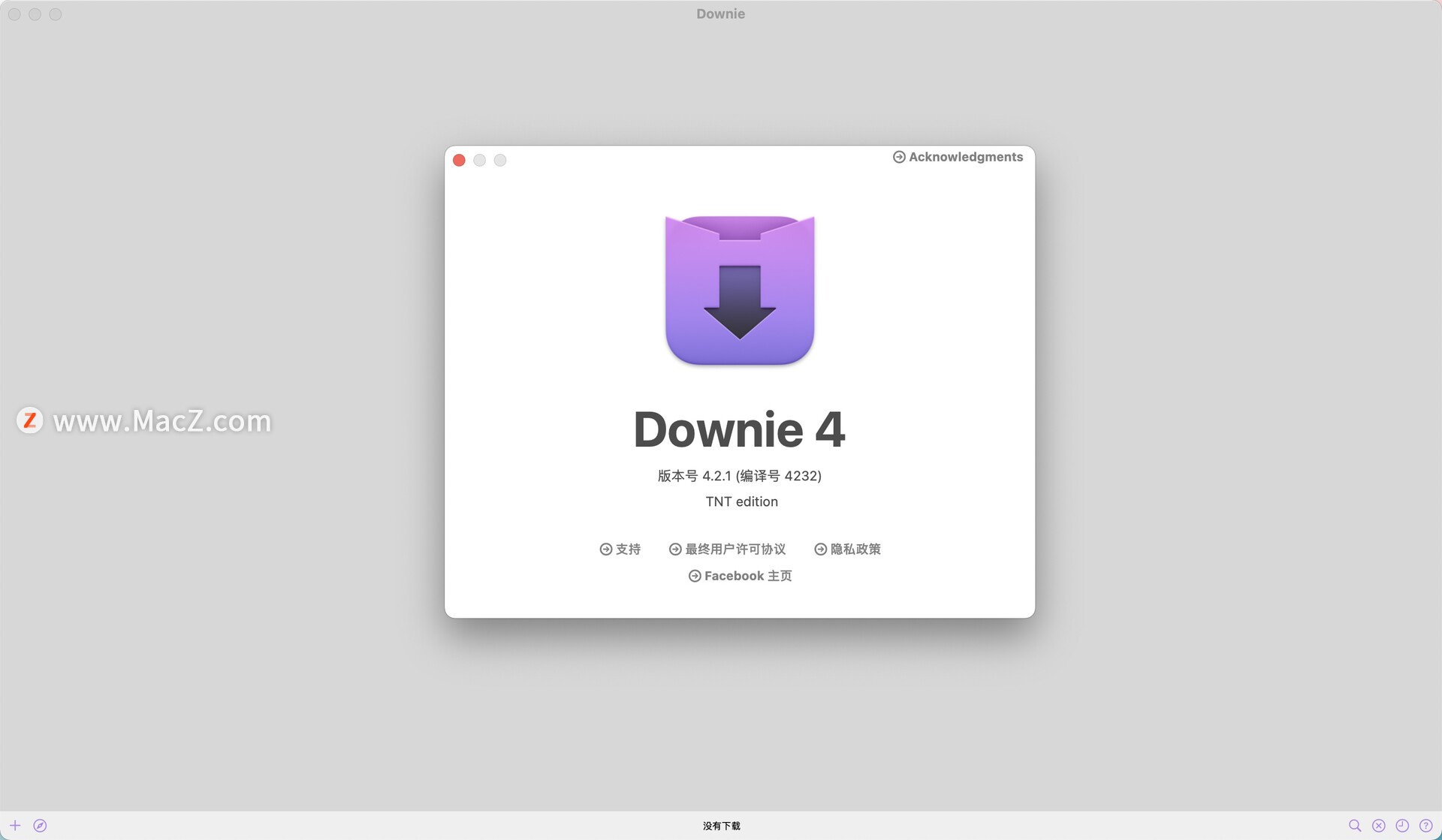
Task: Click the plus icon to add a download
Action: pos(15,825)
